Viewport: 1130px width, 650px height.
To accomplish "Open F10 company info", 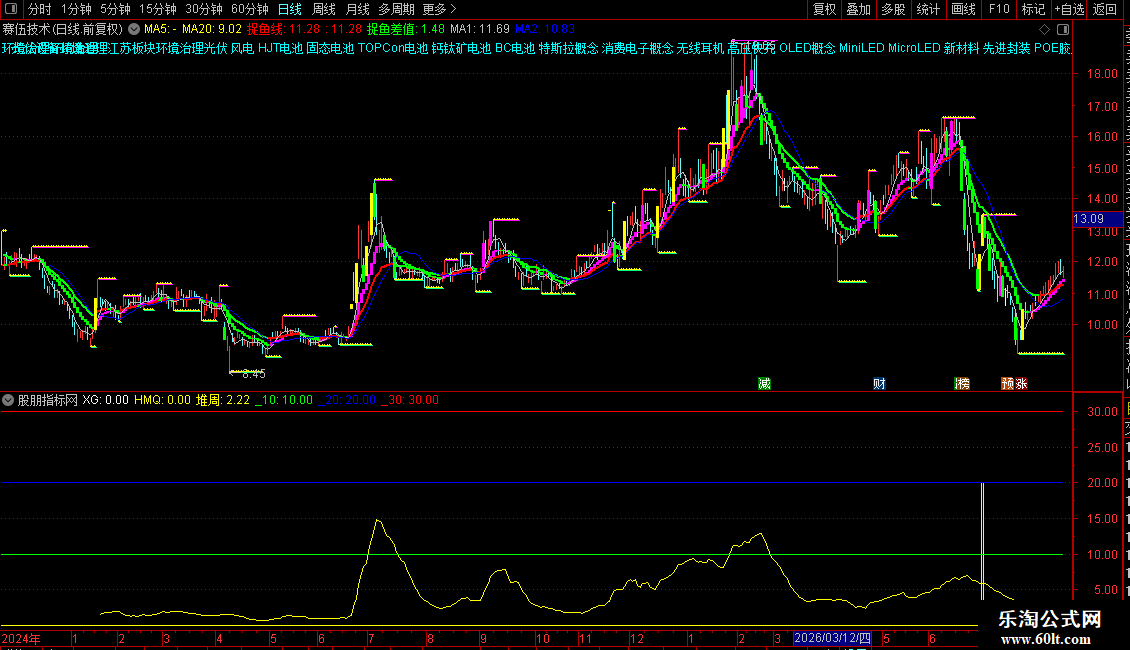I will 999,9.
